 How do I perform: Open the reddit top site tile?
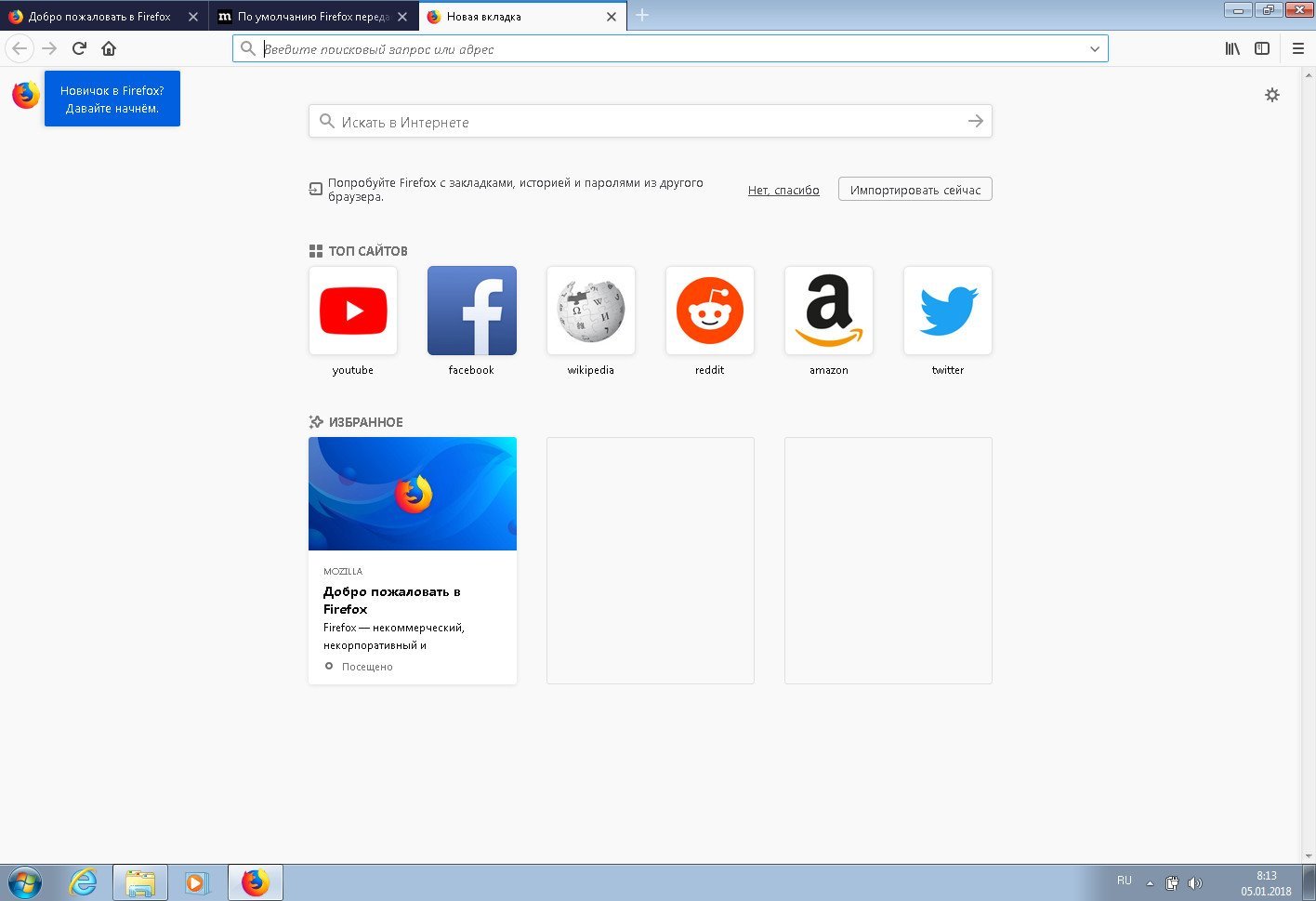[x=710, y=311]
